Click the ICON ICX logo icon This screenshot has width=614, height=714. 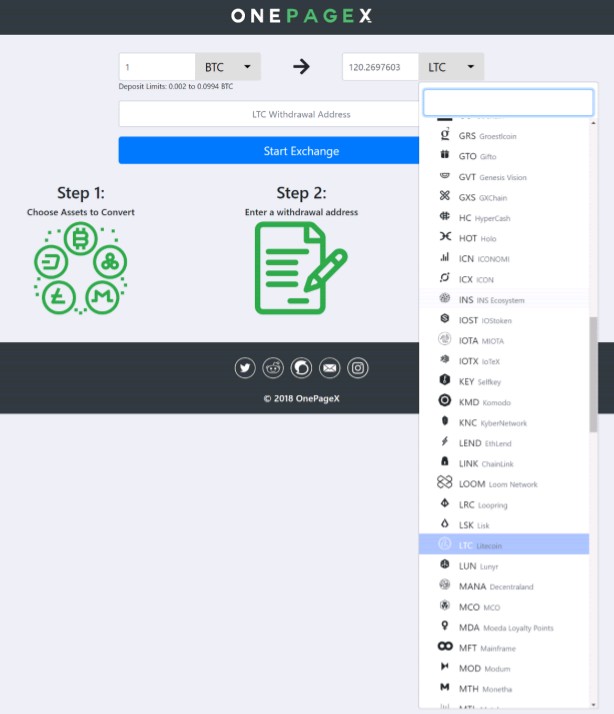pos(445,278)
